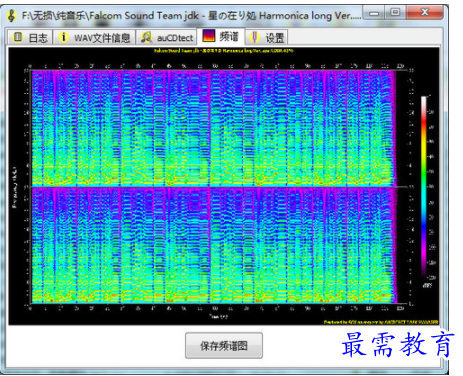Select the auCDtect tab label
Screen dimensions: 463x376
click(x=175, y=38)
